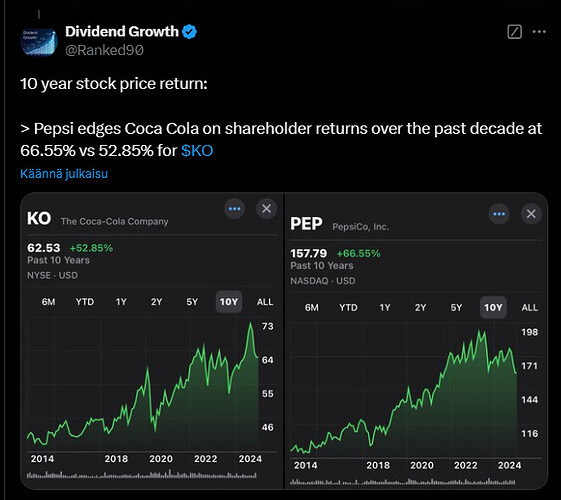Close the KO stock card
561x500 pixels.
(x=267, y=209)
